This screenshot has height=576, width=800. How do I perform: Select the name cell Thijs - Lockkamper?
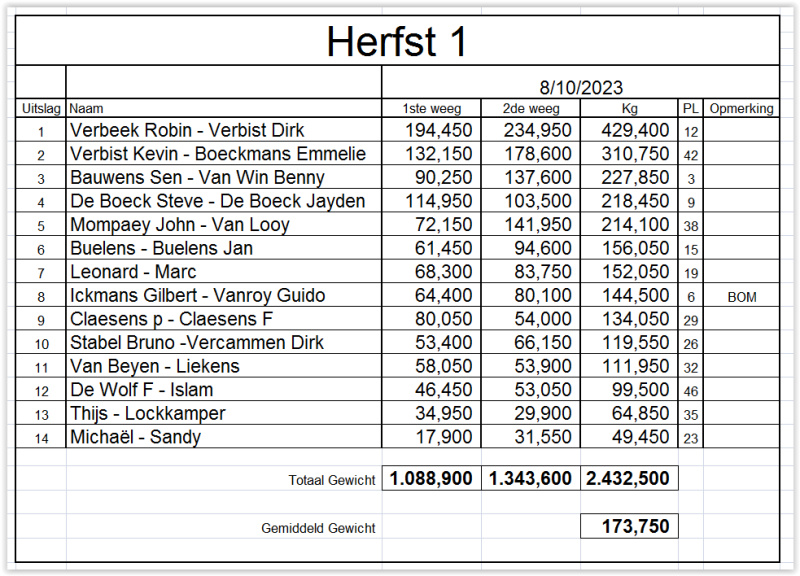click(x=148, y=414)
